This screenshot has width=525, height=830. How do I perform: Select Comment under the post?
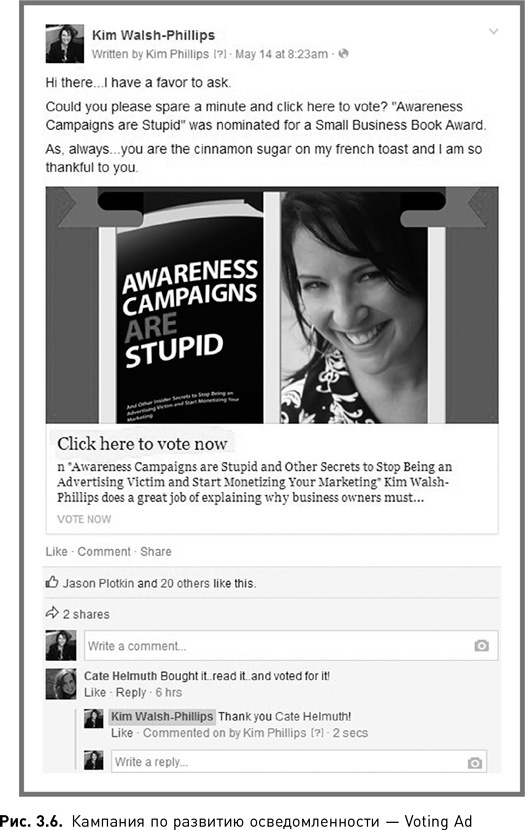pos(104,552)
